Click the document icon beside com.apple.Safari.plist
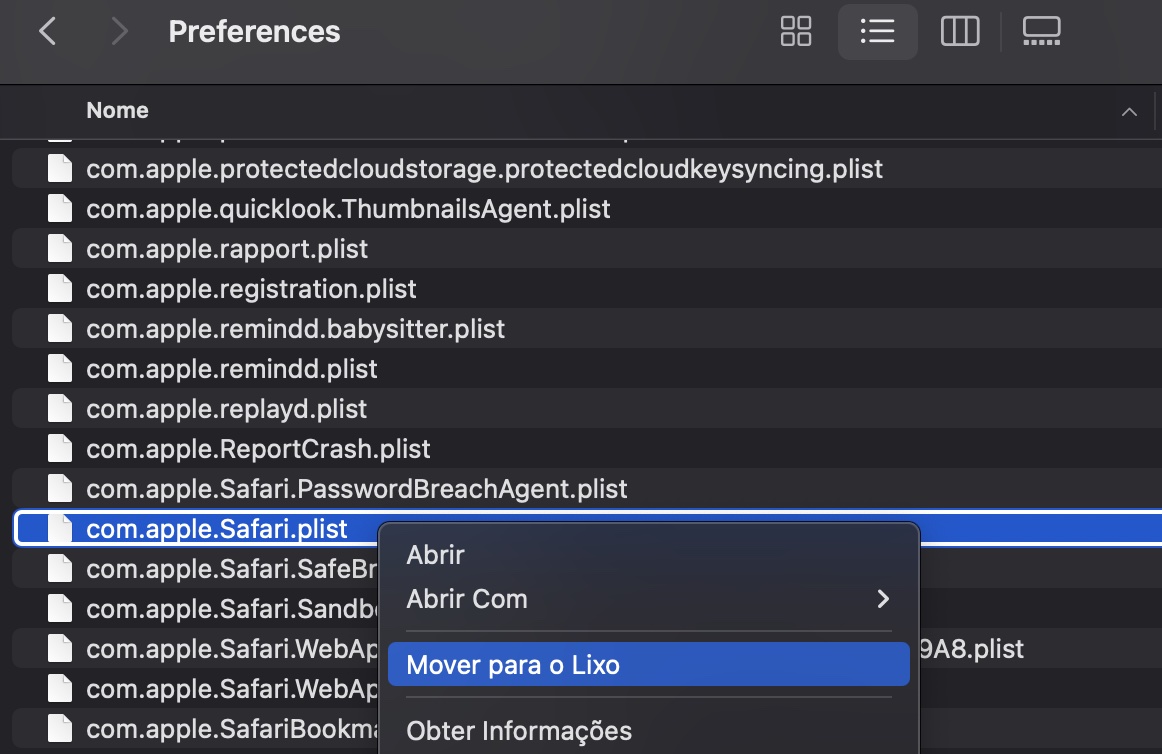 (59, 528)
